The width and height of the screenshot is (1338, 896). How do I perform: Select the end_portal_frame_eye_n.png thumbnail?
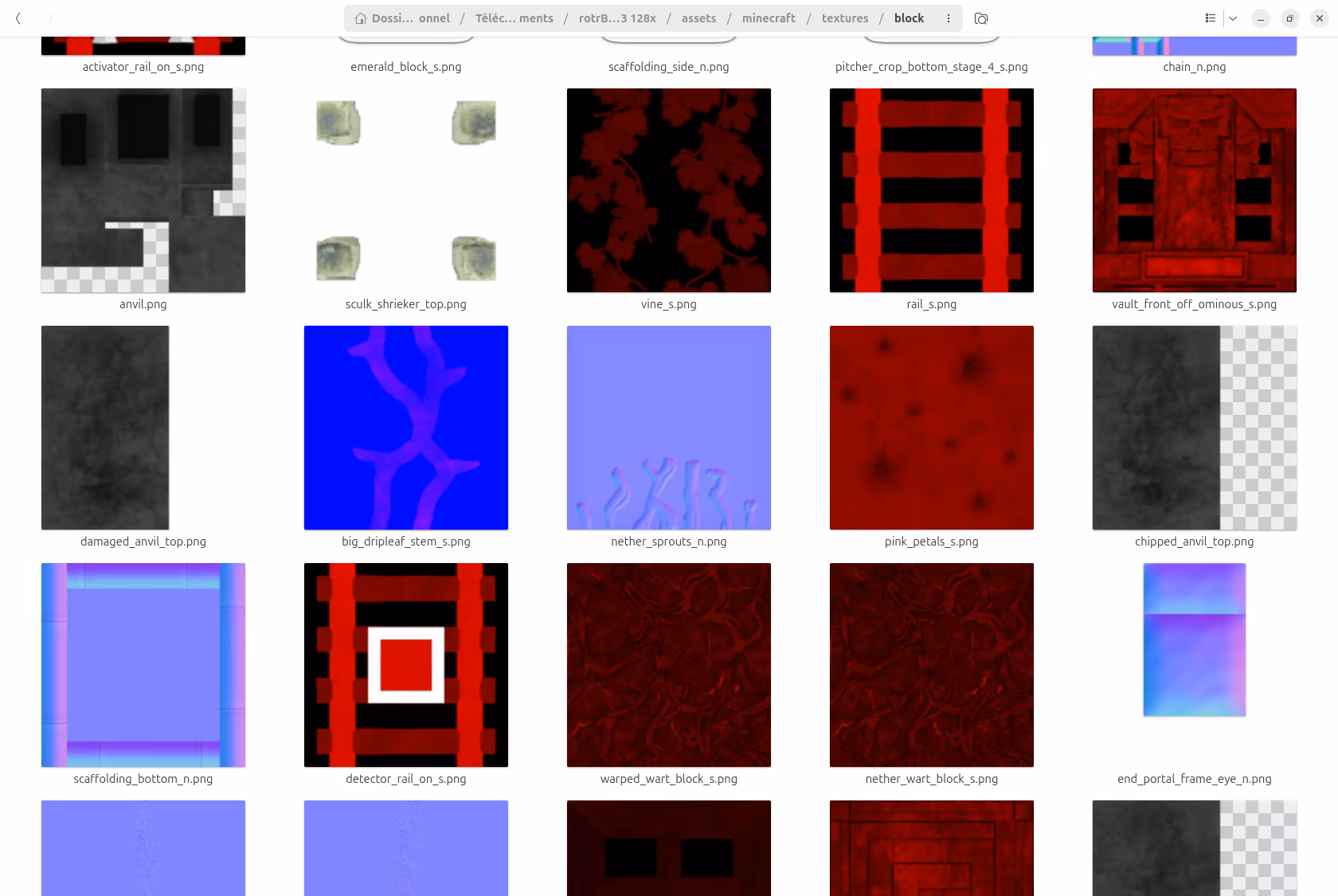(1195, 640)
